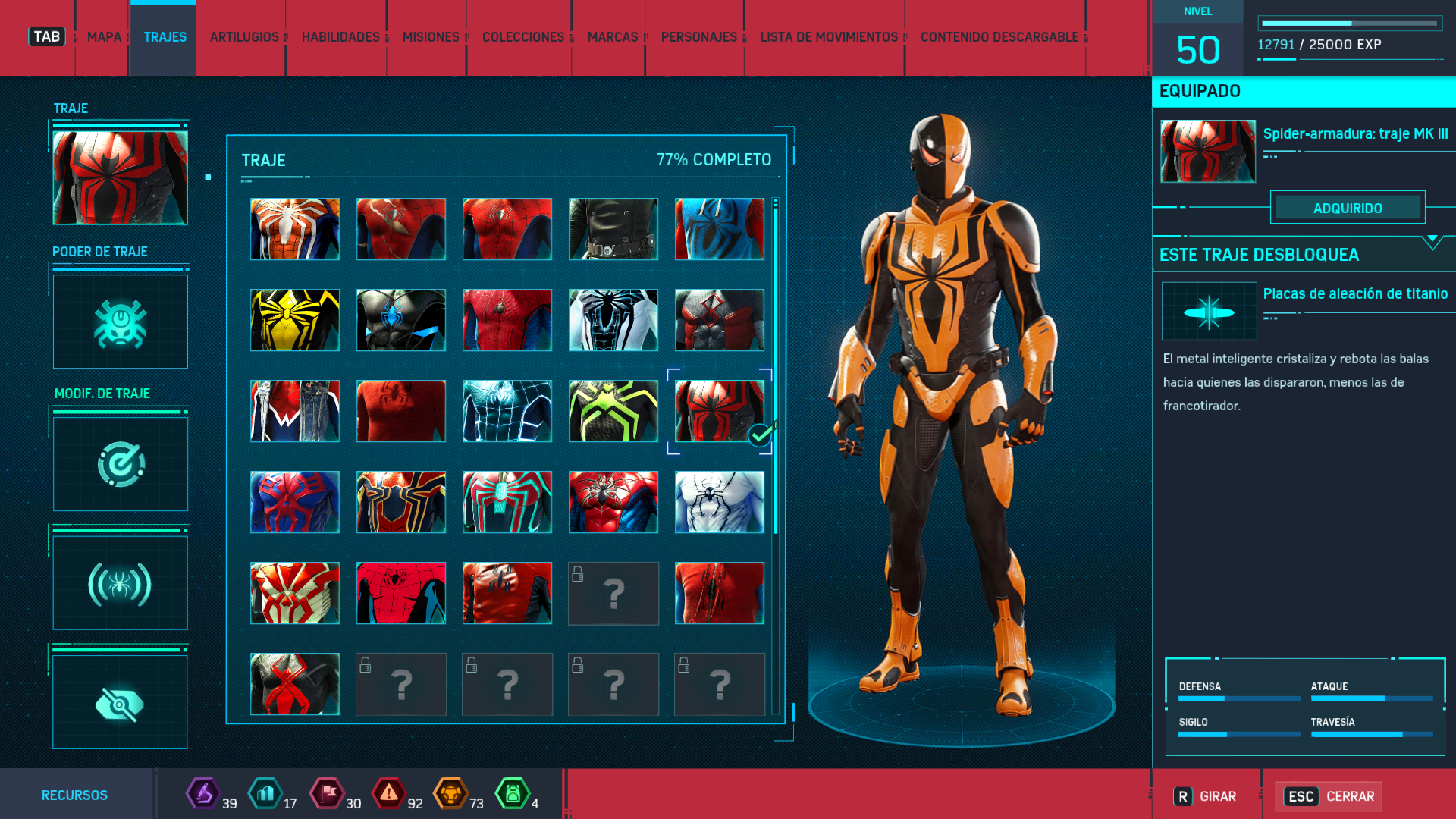Open the Mapa tab

coord(104,37)
